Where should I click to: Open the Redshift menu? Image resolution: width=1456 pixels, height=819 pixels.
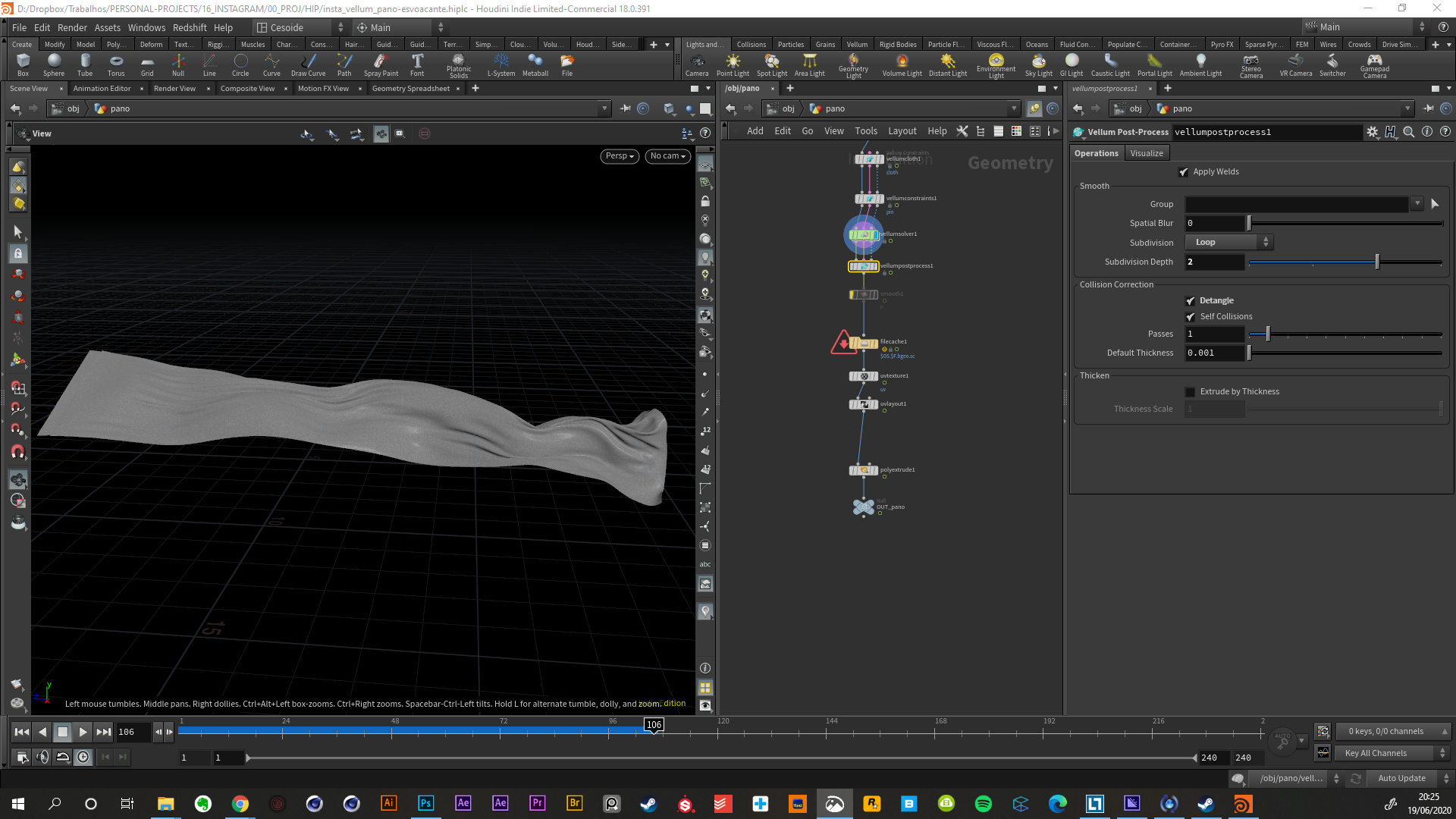(190, 27)
